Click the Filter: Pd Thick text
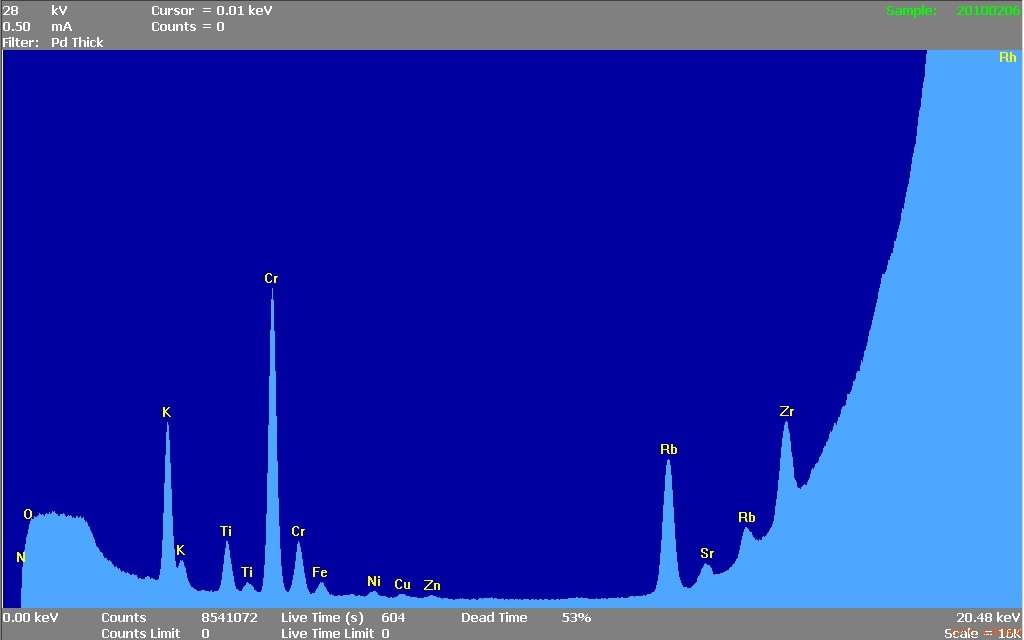The image size is (1024, 640). (53, 43)
